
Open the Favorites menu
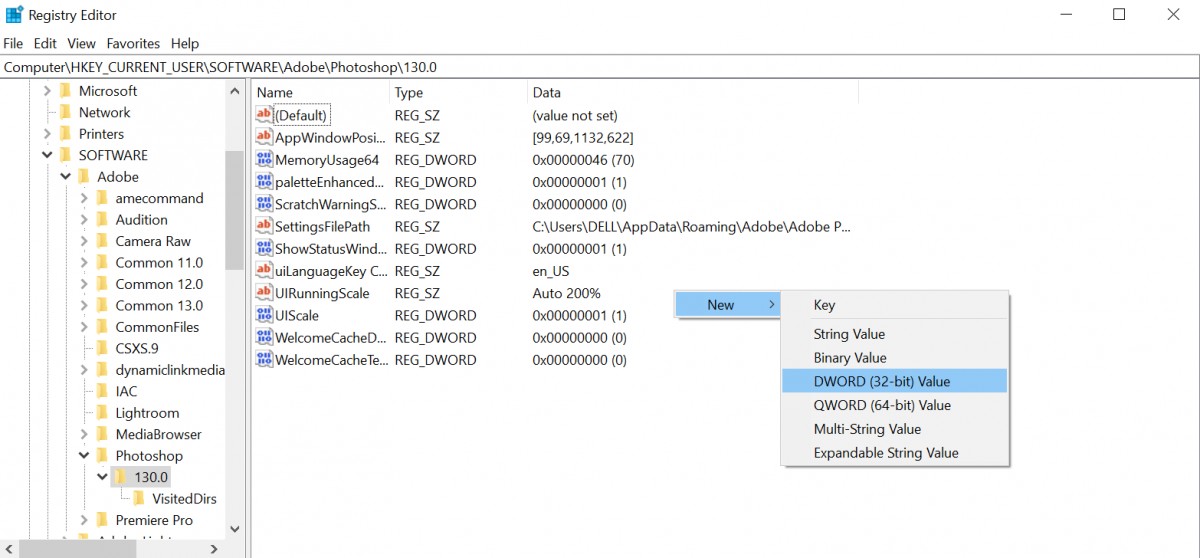tap(133, 44)
